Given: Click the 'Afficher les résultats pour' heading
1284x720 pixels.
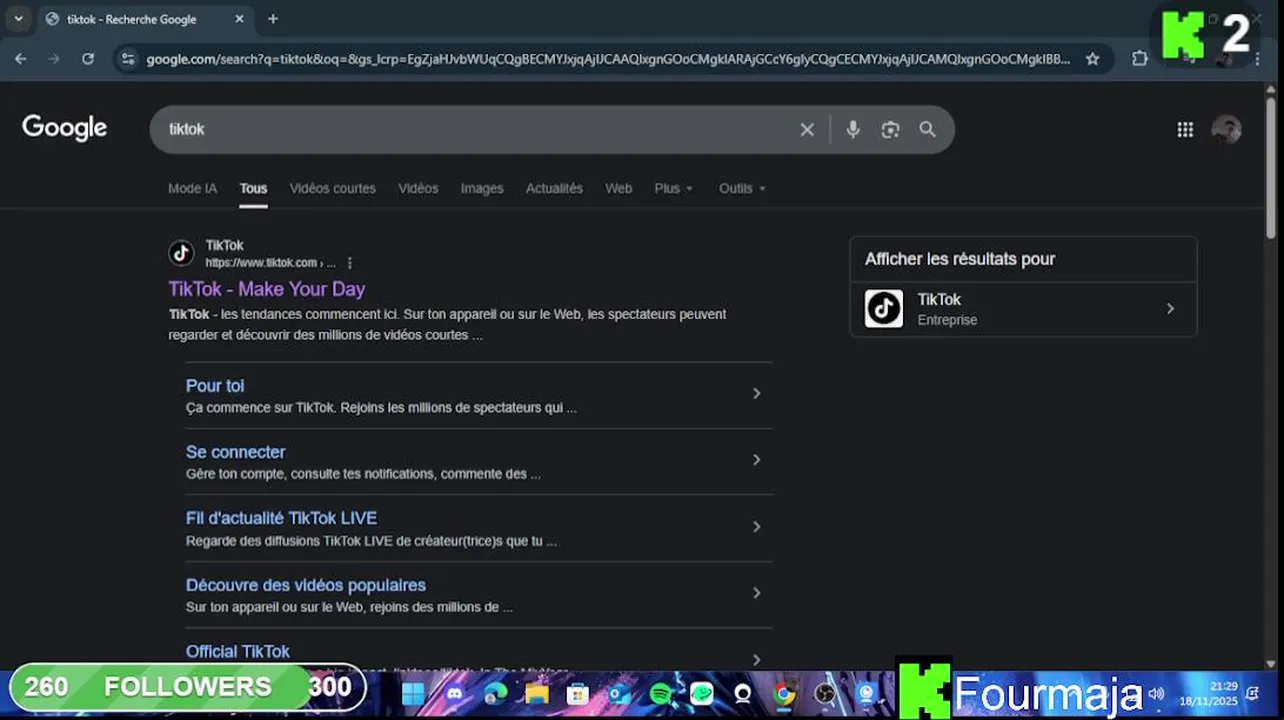Looking at the screenshot, I should (960, 259).
